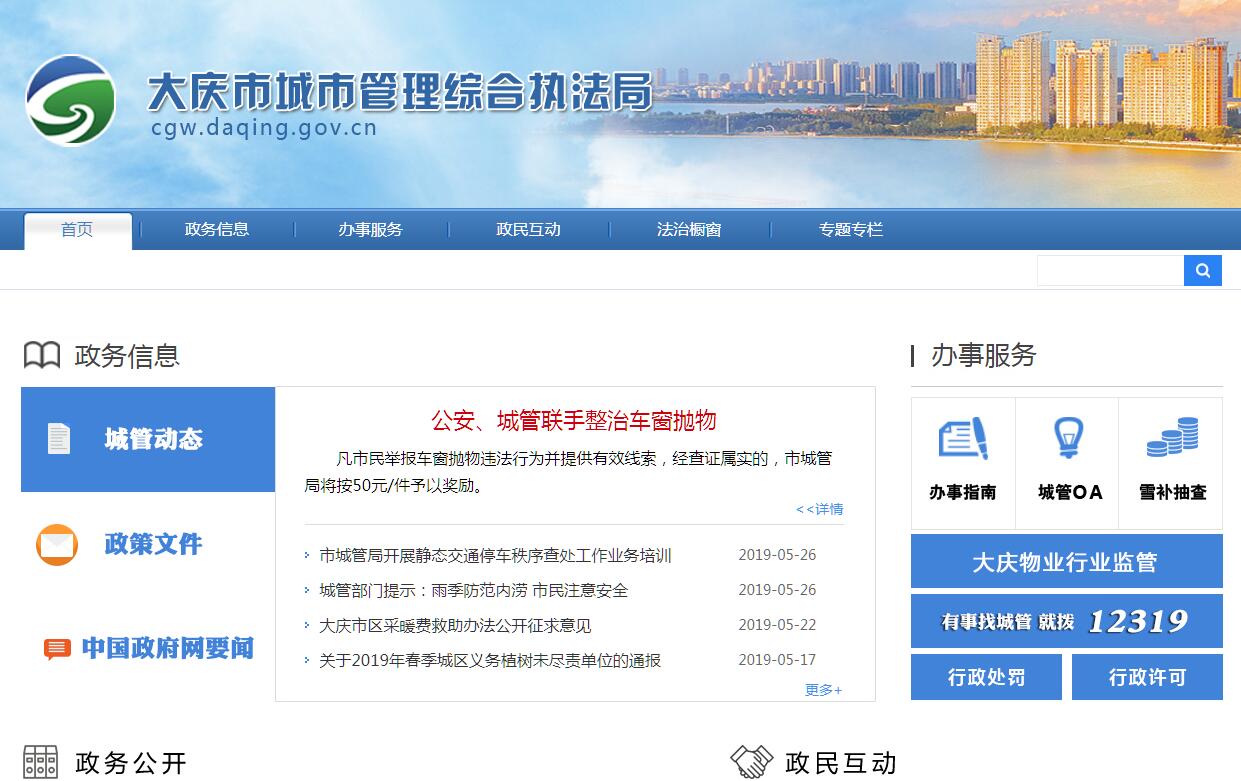Open the 专题专栏 navigation item
1241x781 pixels.
point(851,230)
